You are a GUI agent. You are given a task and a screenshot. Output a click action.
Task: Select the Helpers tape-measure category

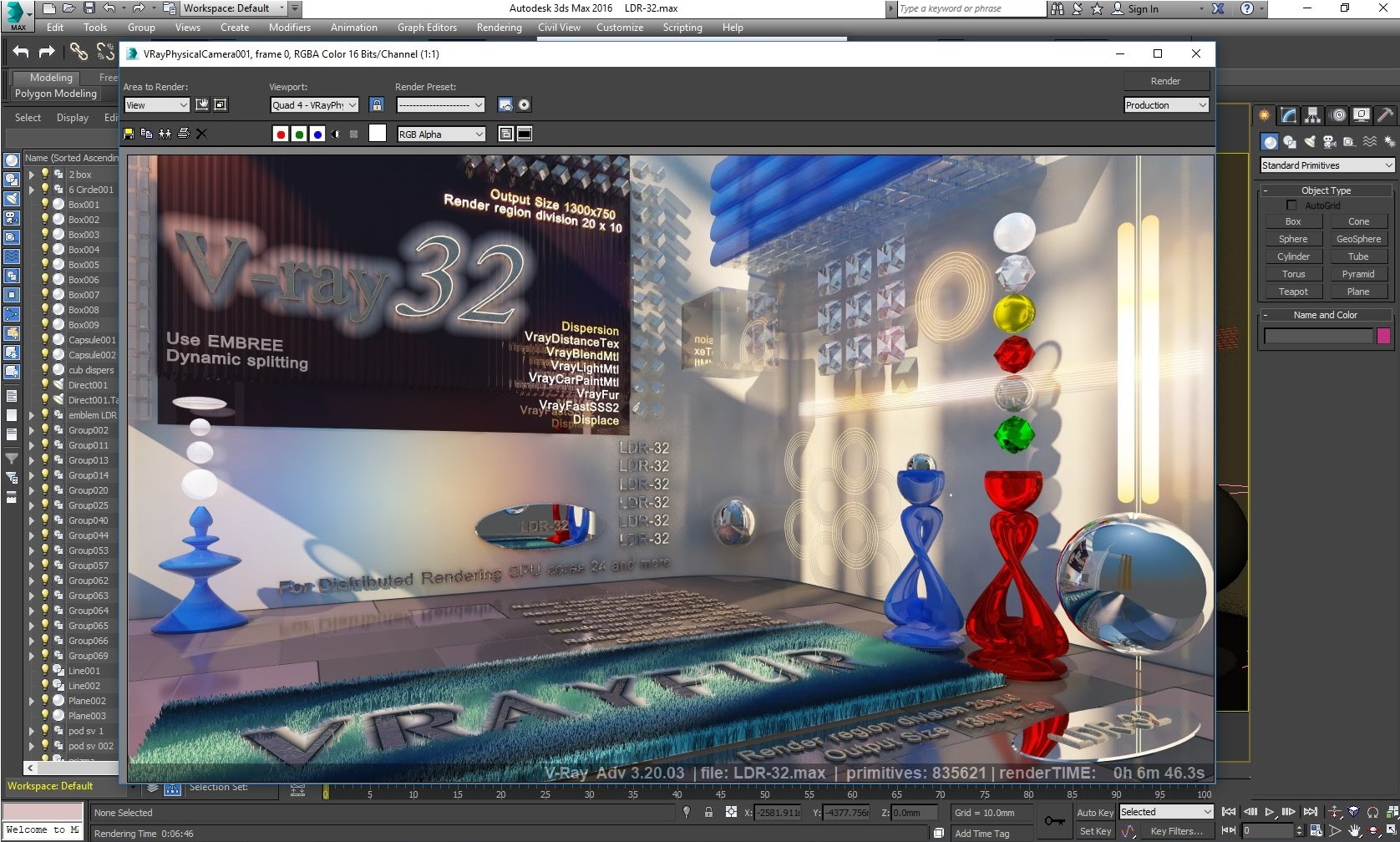(x=1349, y=142)
